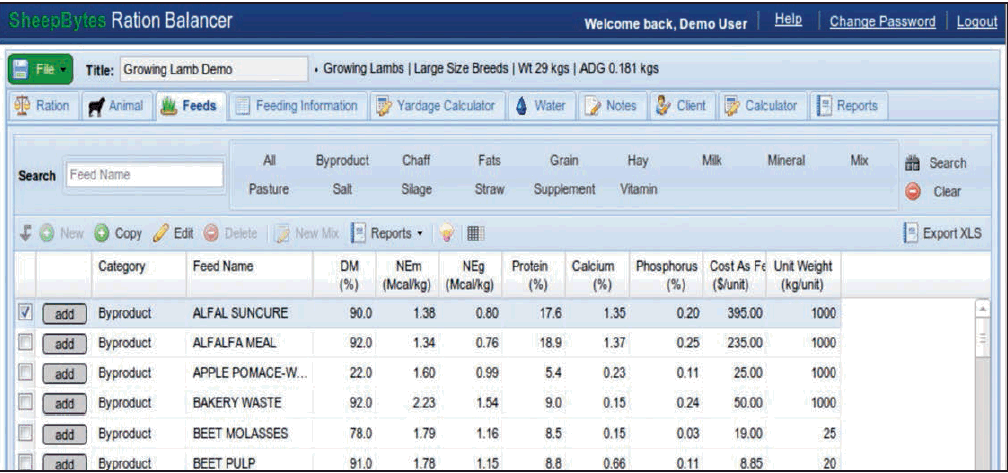Image resolution: width=1008 pixels, height=473 pixels.
Task: Filter feeds by Mineral
Action: click(x=786, y=161)
